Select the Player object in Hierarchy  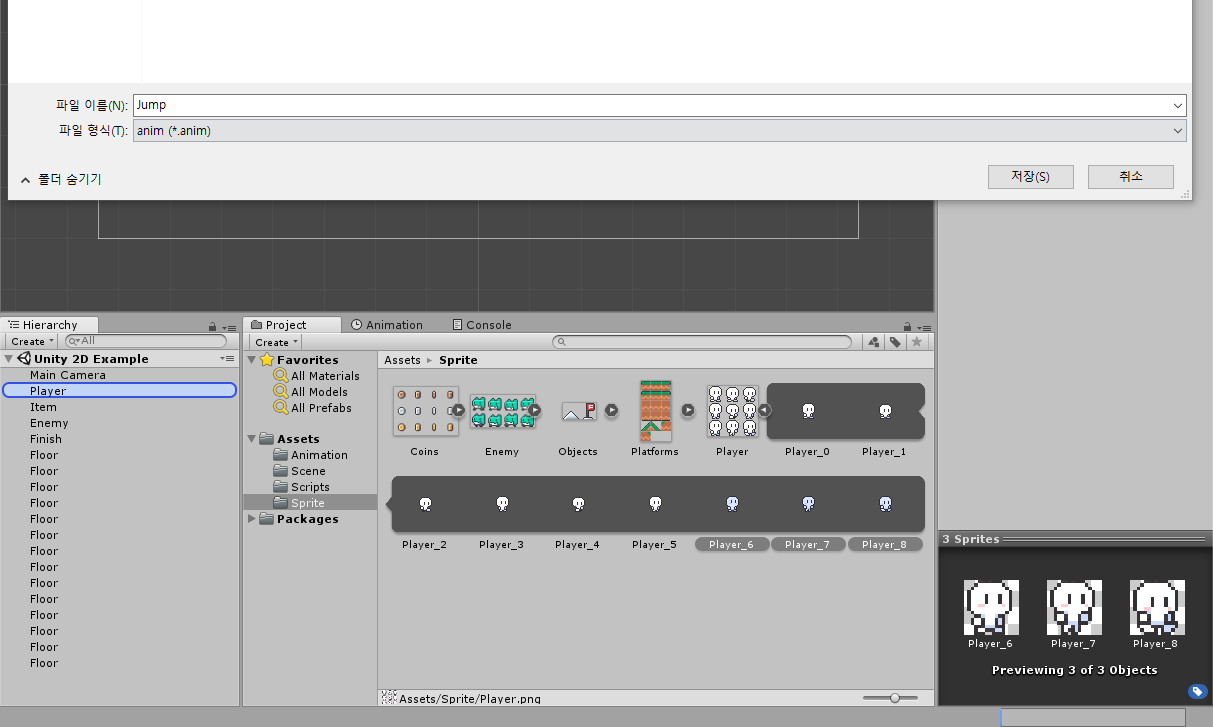(x=120, y=391)
